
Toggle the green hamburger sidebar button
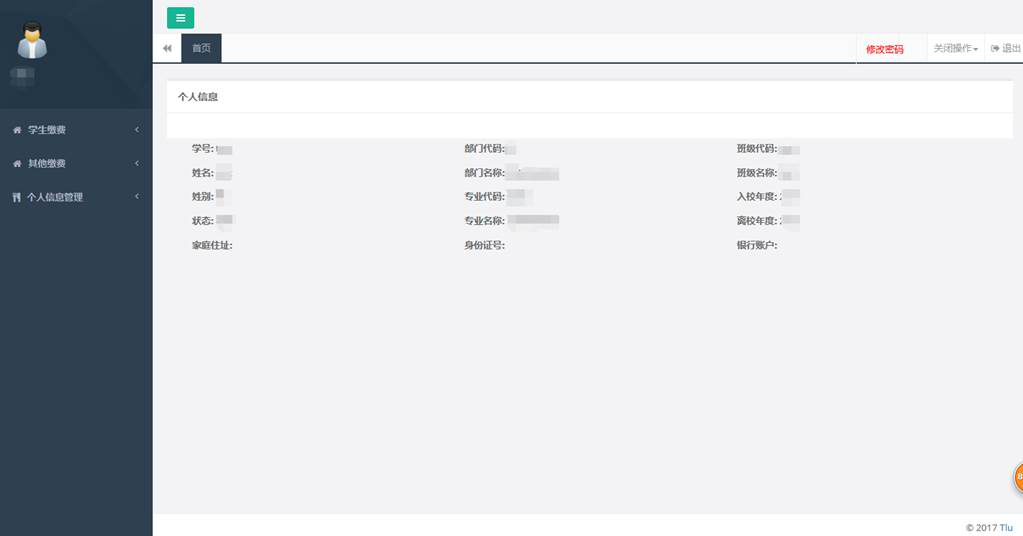pos(180,17)
